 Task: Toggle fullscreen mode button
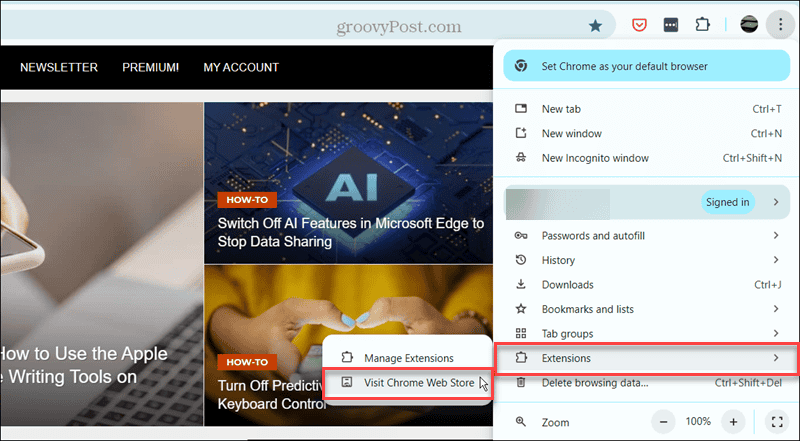click(777, 422)
